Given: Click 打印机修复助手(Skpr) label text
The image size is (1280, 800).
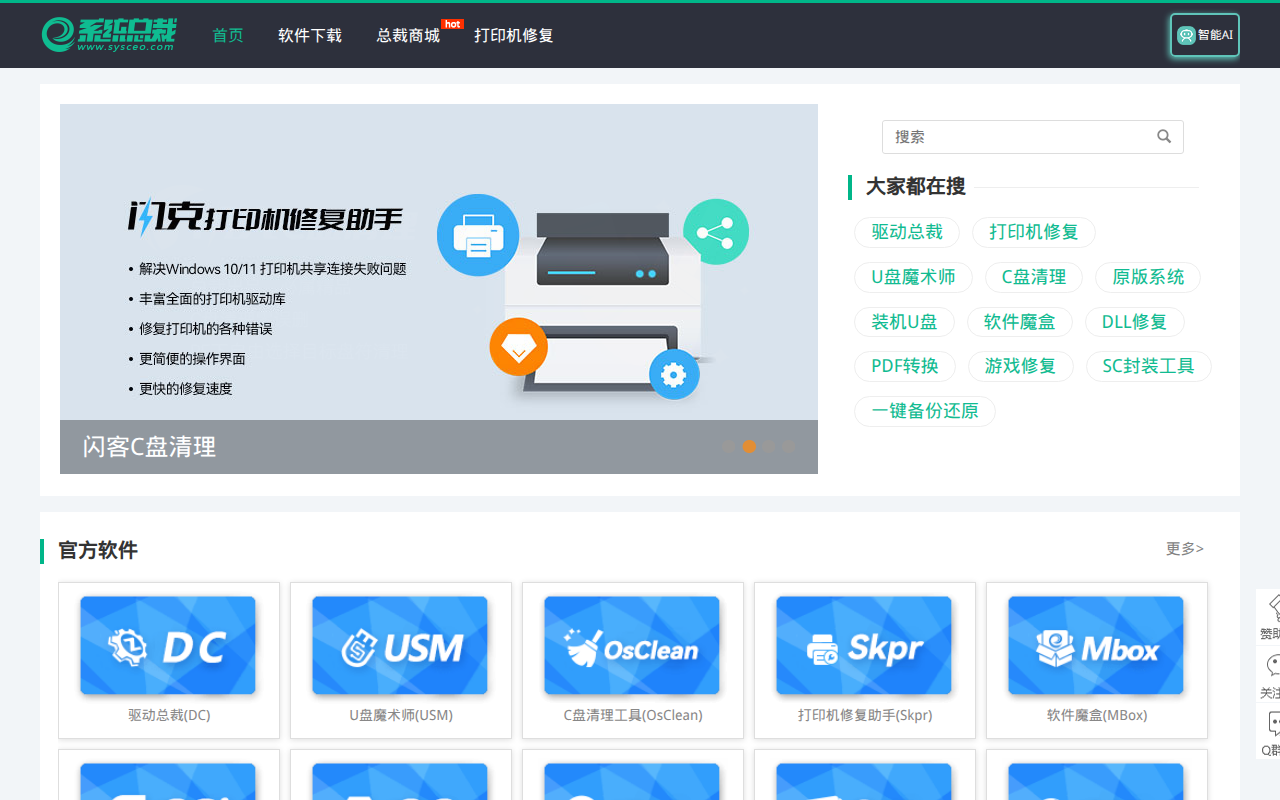Looking at the screenshot, I should 865,715.
